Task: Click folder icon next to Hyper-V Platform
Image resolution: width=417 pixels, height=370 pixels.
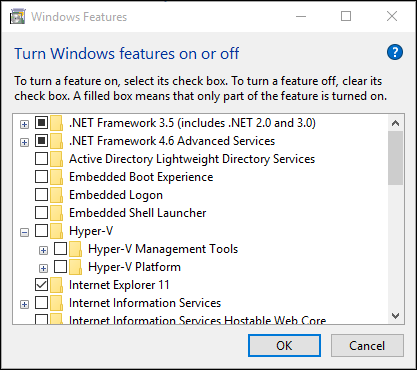Action: coord(76,267)
